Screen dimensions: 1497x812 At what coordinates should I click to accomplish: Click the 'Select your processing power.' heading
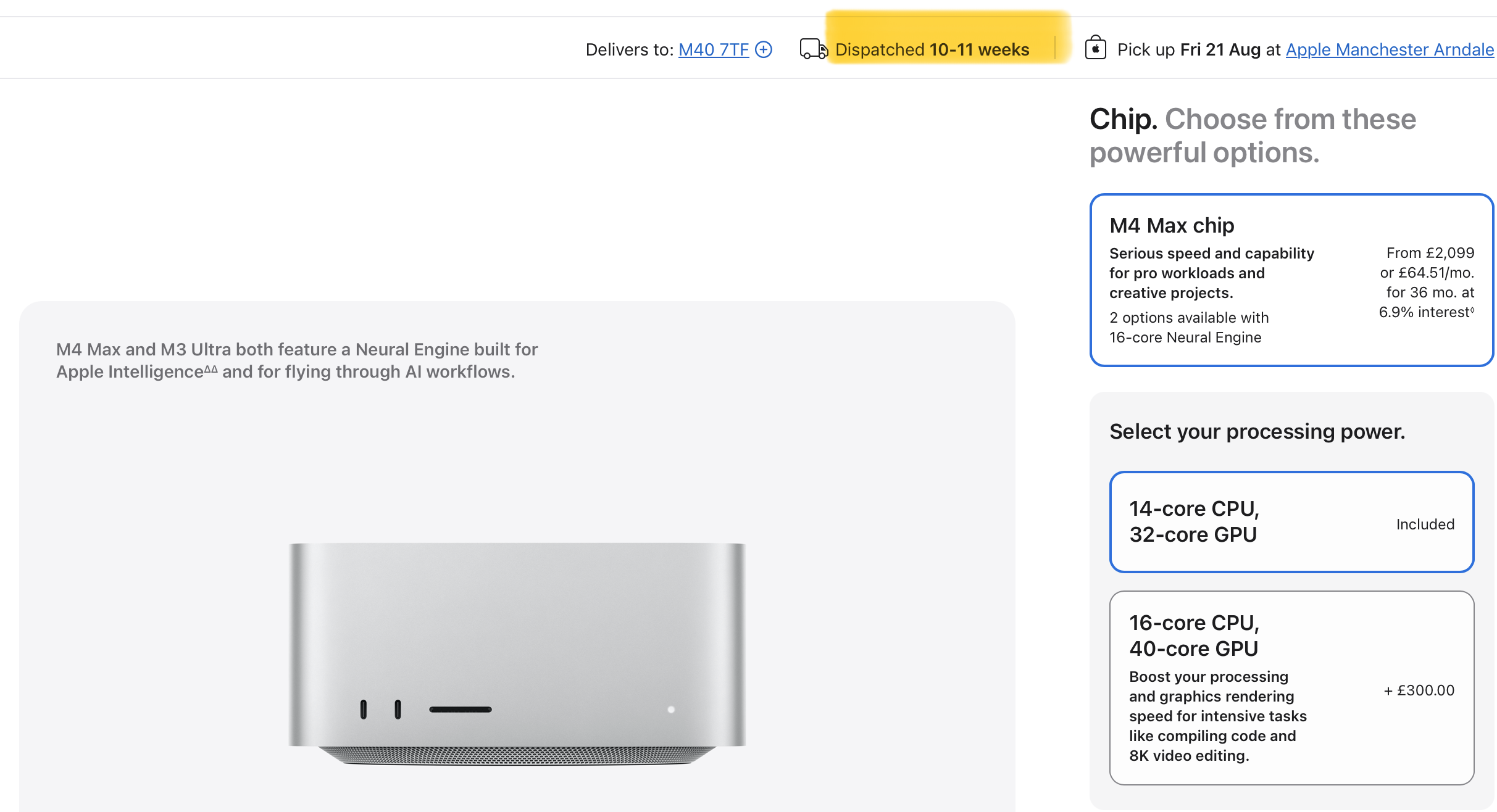point(1257,431)
